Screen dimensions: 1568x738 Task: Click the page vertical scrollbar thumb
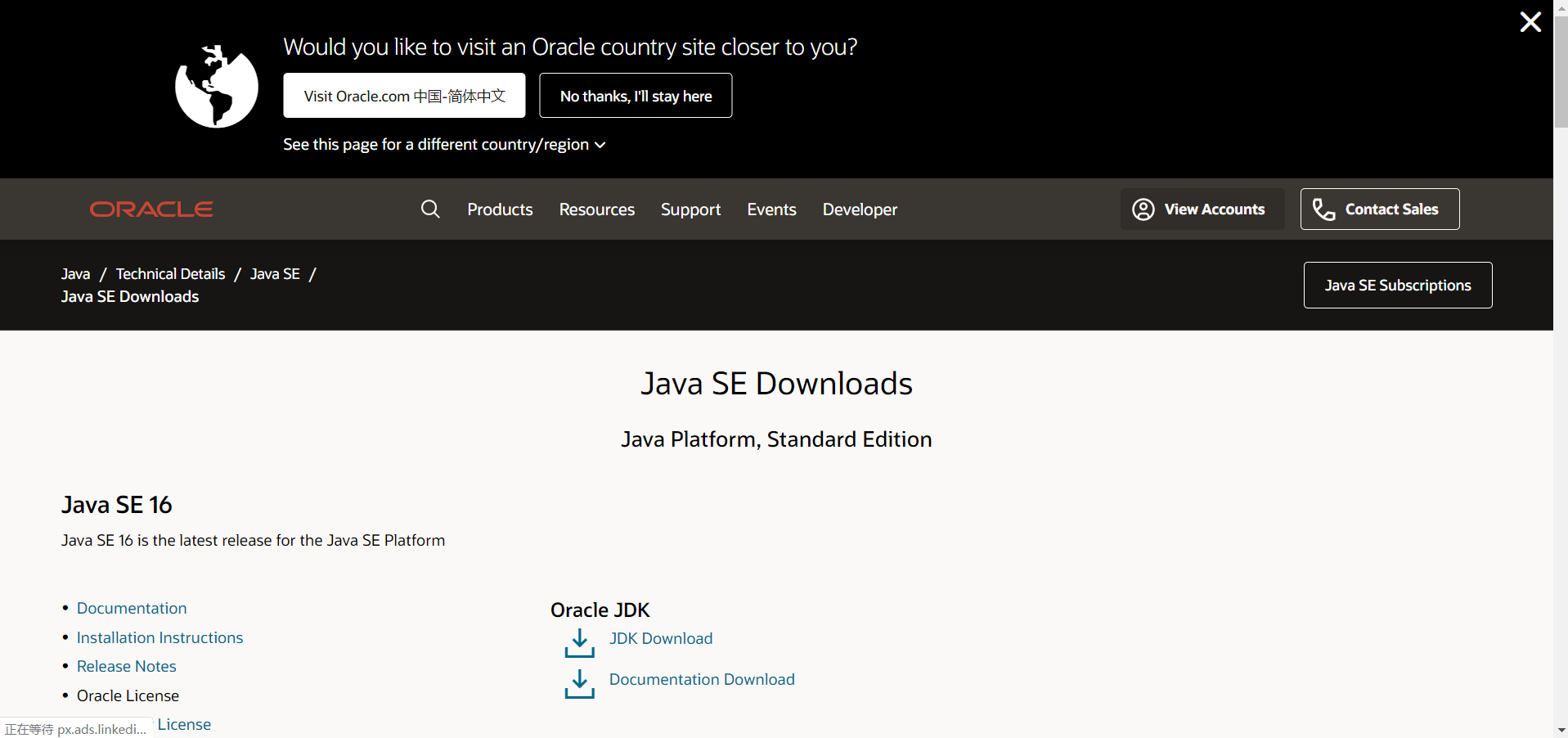point(1561,71)
